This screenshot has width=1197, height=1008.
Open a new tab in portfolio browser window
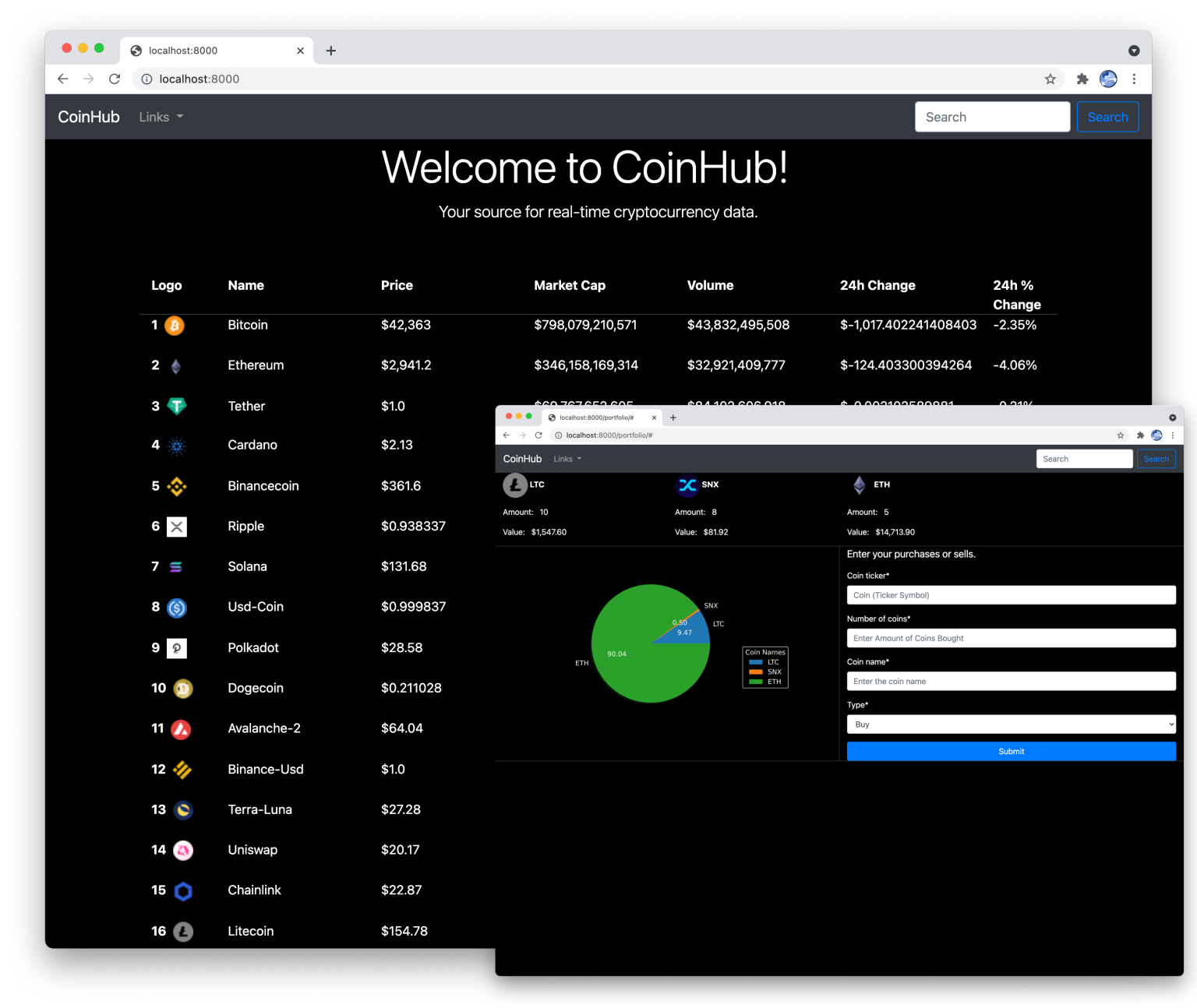point(673,418)
